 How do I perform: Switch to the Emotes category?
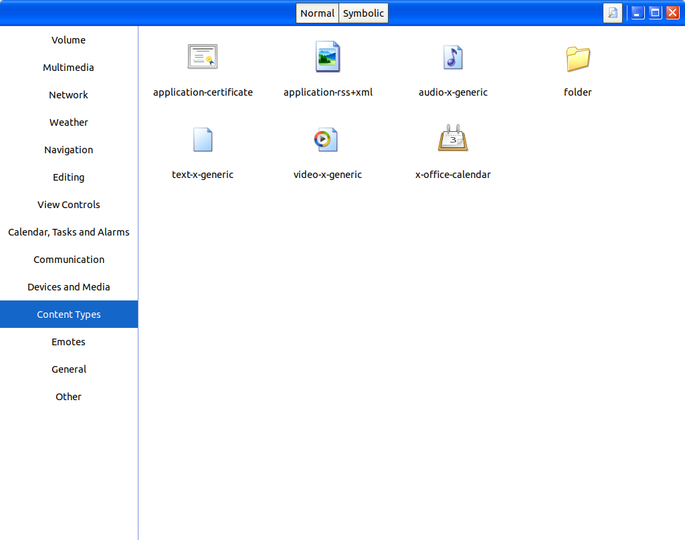[69, 342]
